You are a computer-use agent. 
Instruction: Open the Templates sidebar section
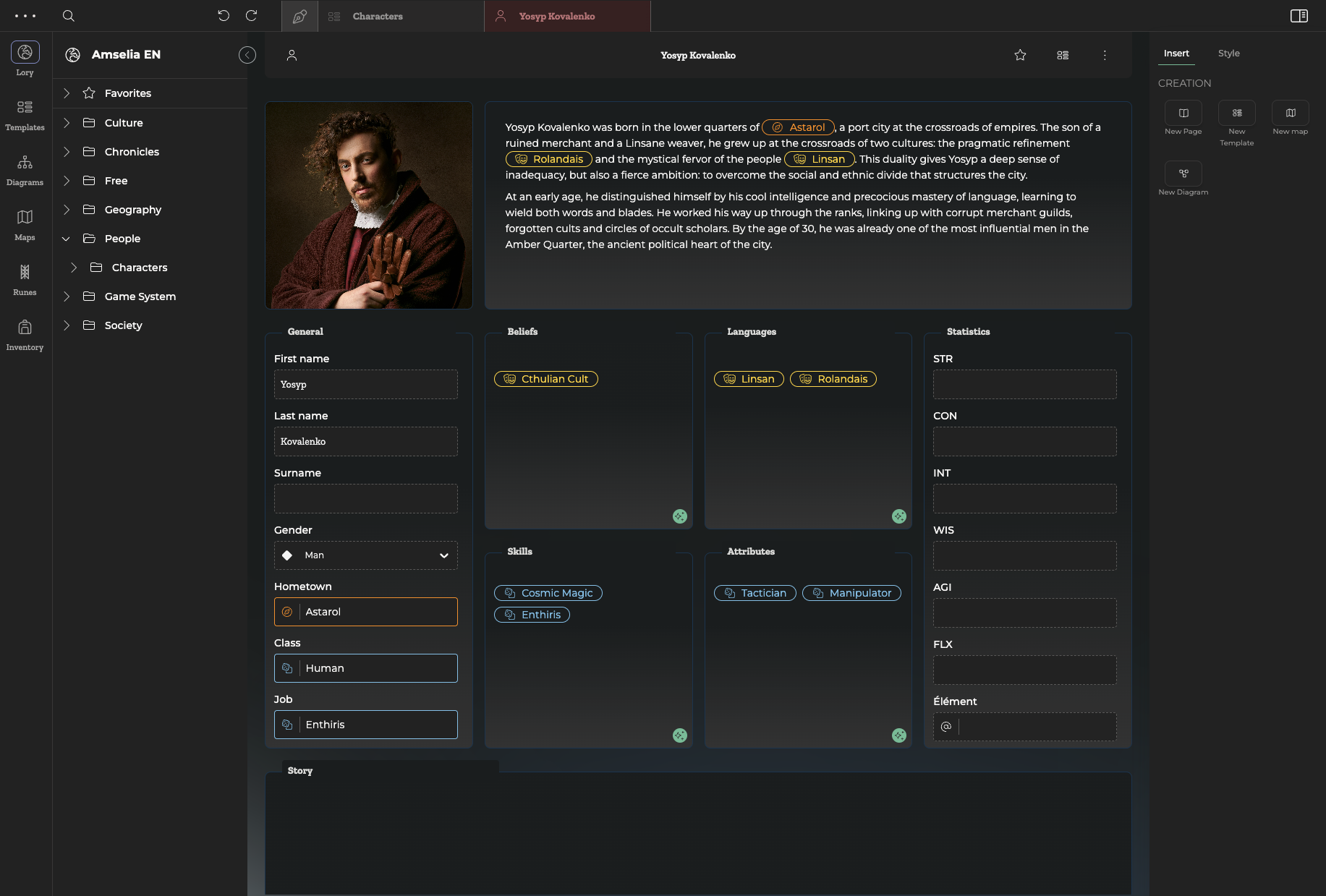(25, 114)
